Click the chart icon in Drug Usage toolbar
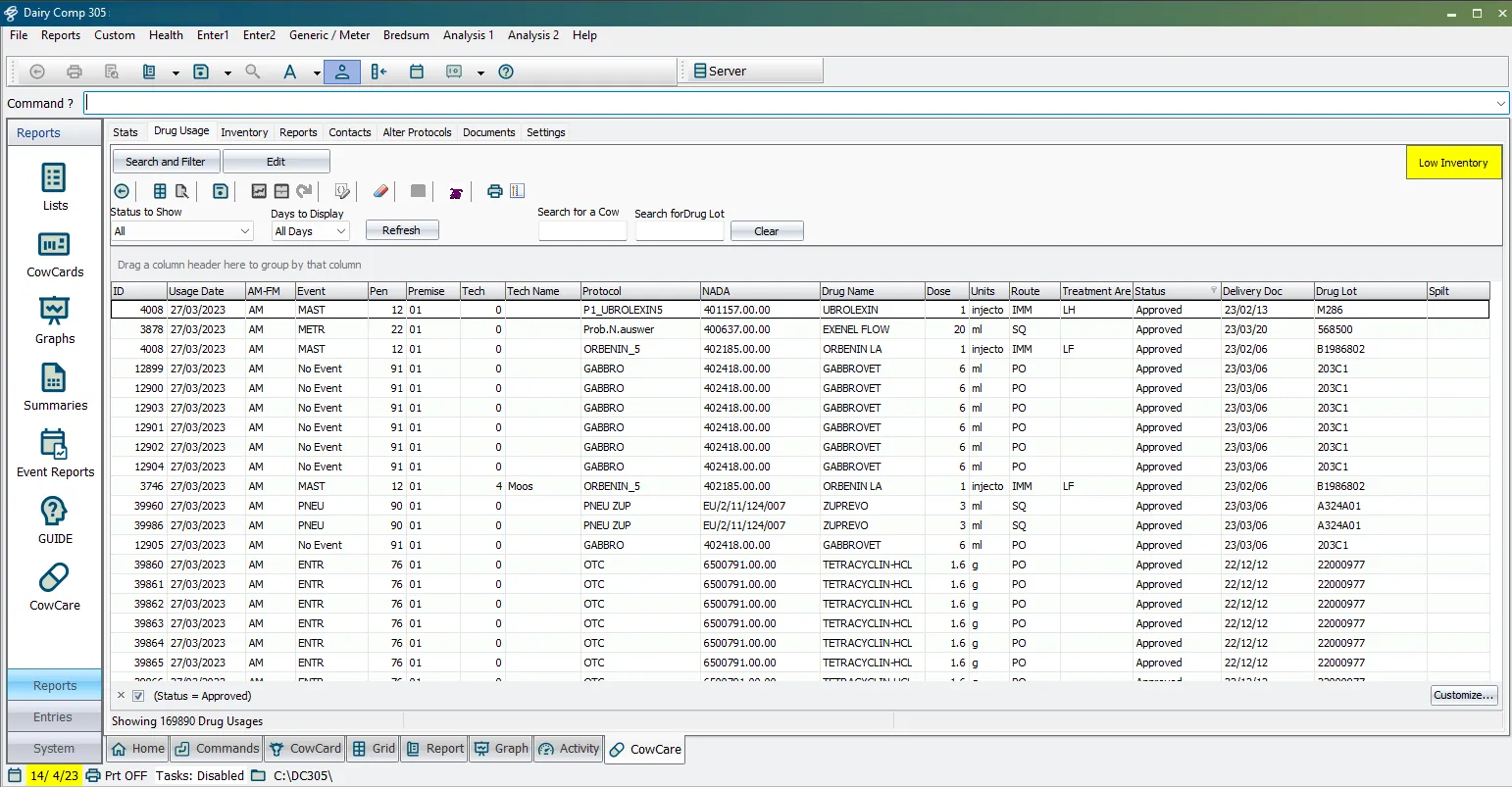 [x=259, y=191]
